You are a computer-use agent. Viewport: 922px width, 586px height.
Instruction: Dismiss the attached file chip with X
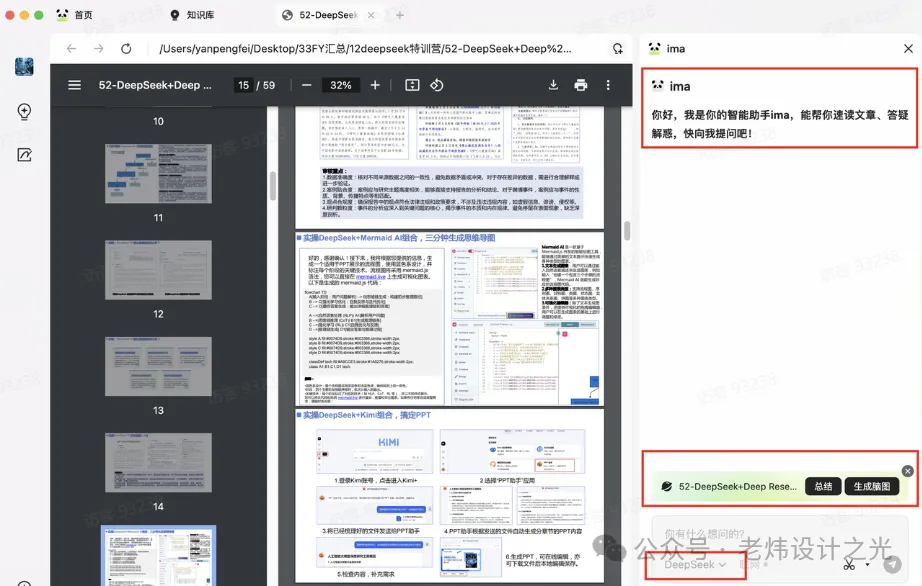click(x=907, y=471)
